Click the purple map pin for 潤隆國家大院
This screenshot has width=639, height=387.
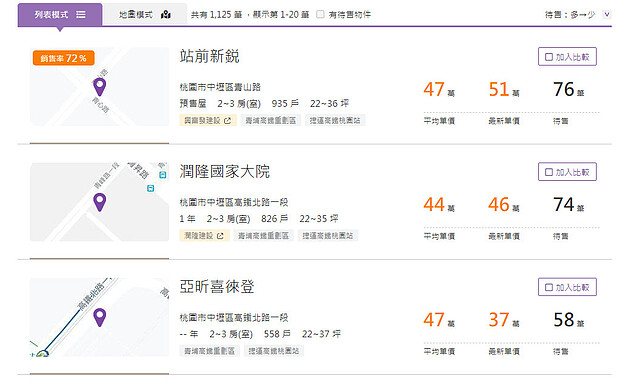(x=99, y=202)
